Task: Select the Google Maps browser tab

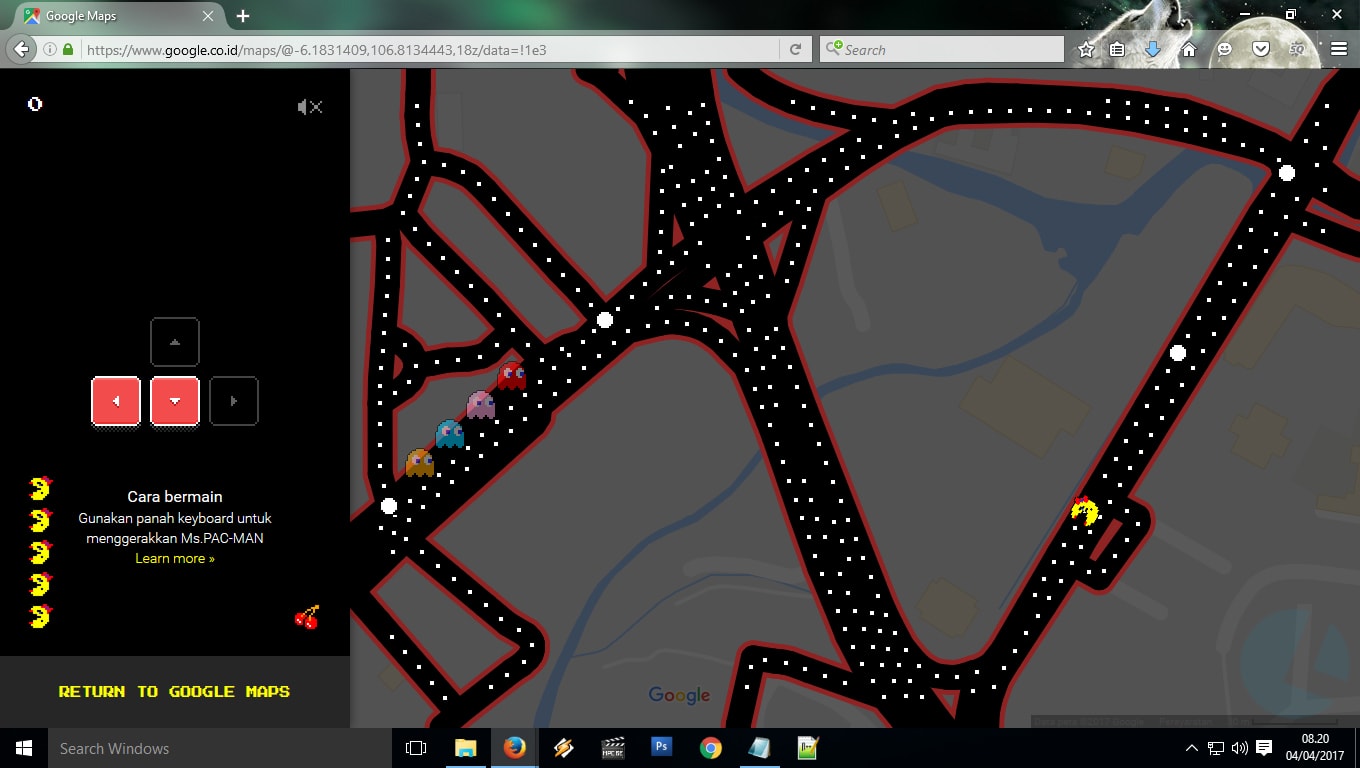Action: coord(118,16)
